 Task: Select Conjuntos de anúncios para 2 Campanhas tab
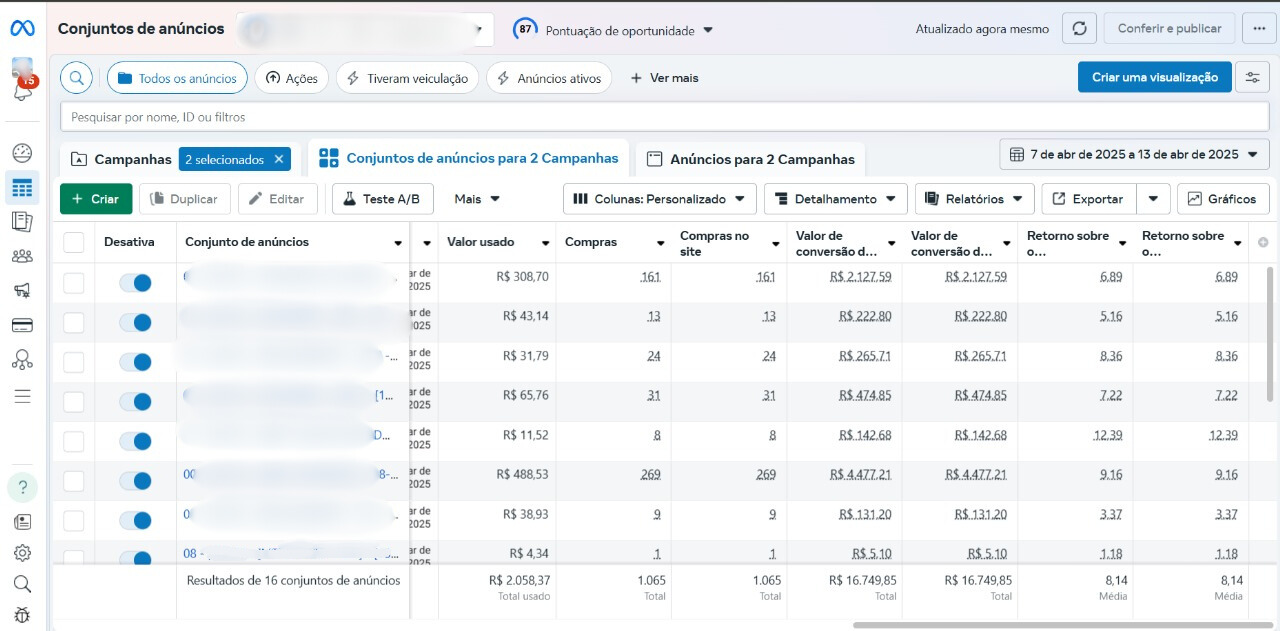click(x=469, y=158)
